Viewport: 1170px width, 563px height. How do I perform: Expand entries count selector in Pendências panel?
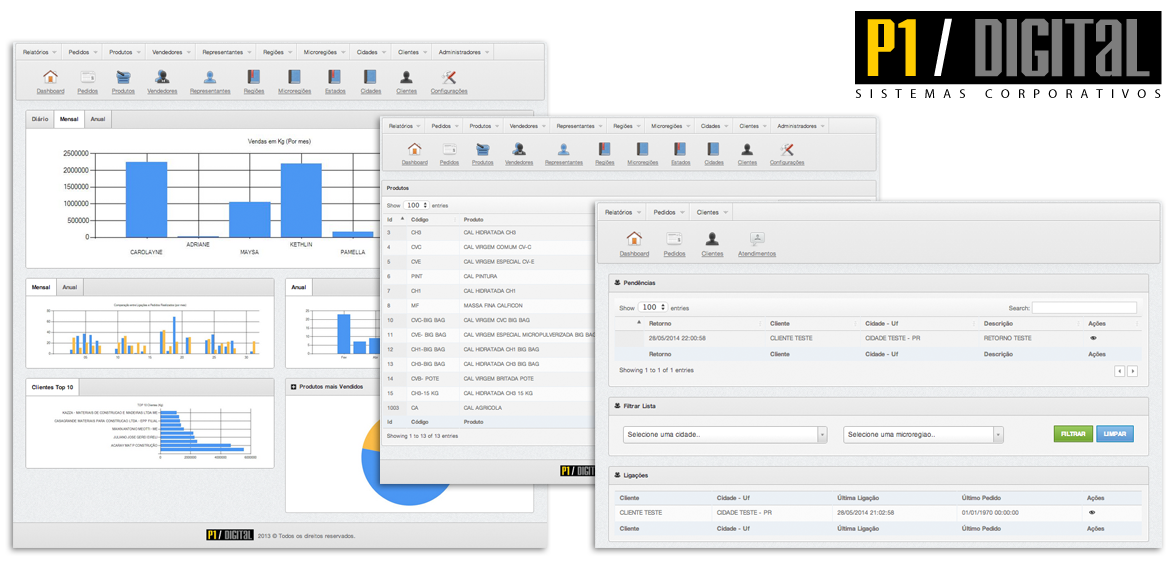tap(653, 308)
